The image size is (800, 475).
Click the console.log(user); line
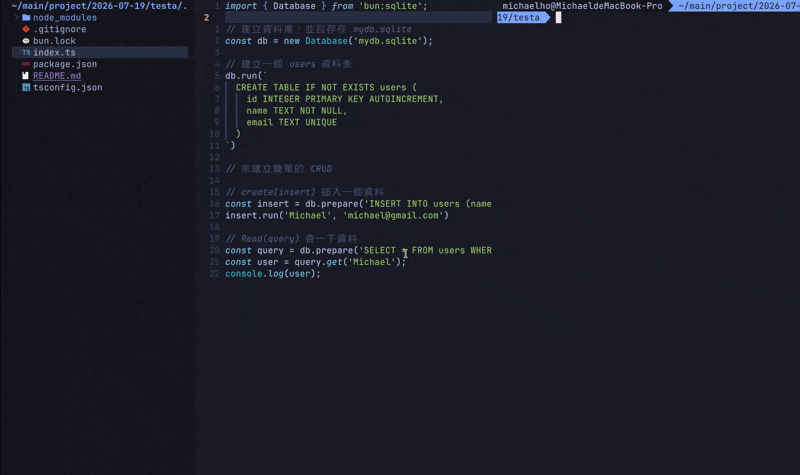click(x=273, y=274)
